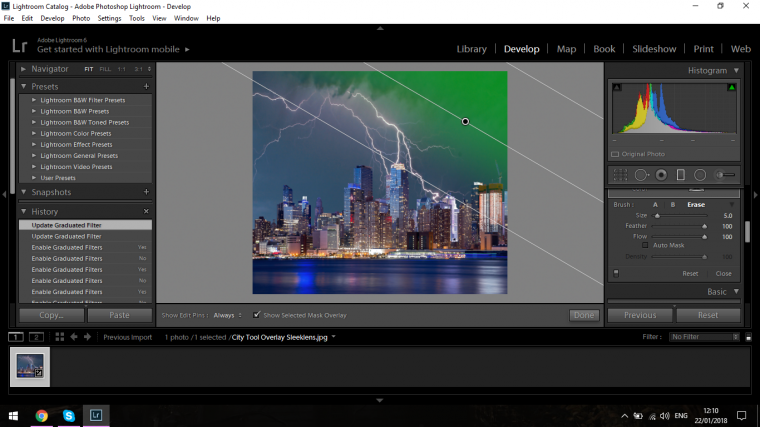Viewport: 760px width, 427px height.
Task: Select brush B
Action: tap(673, 205)
